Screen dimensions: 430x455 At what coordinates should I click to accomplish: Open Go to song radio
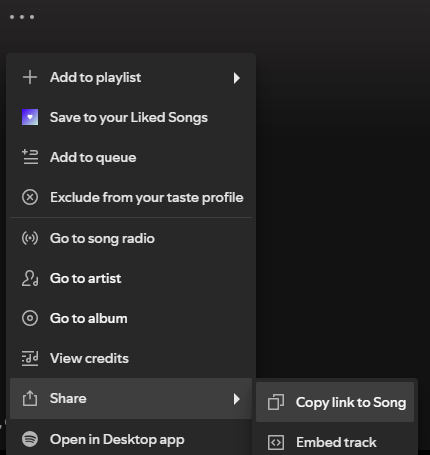131,238
